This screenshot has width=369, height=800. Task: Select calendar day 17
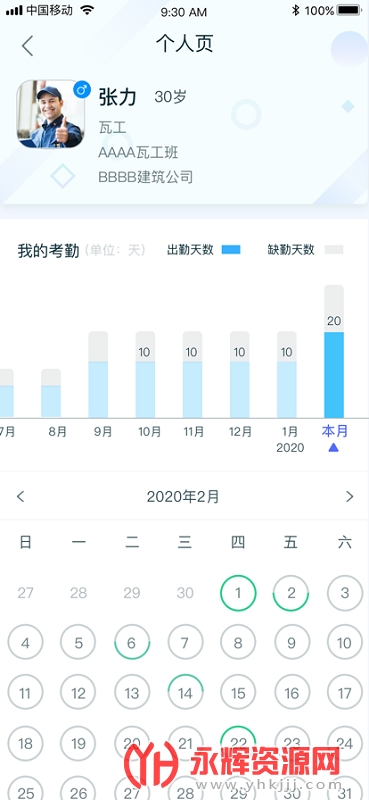point(345,693)
